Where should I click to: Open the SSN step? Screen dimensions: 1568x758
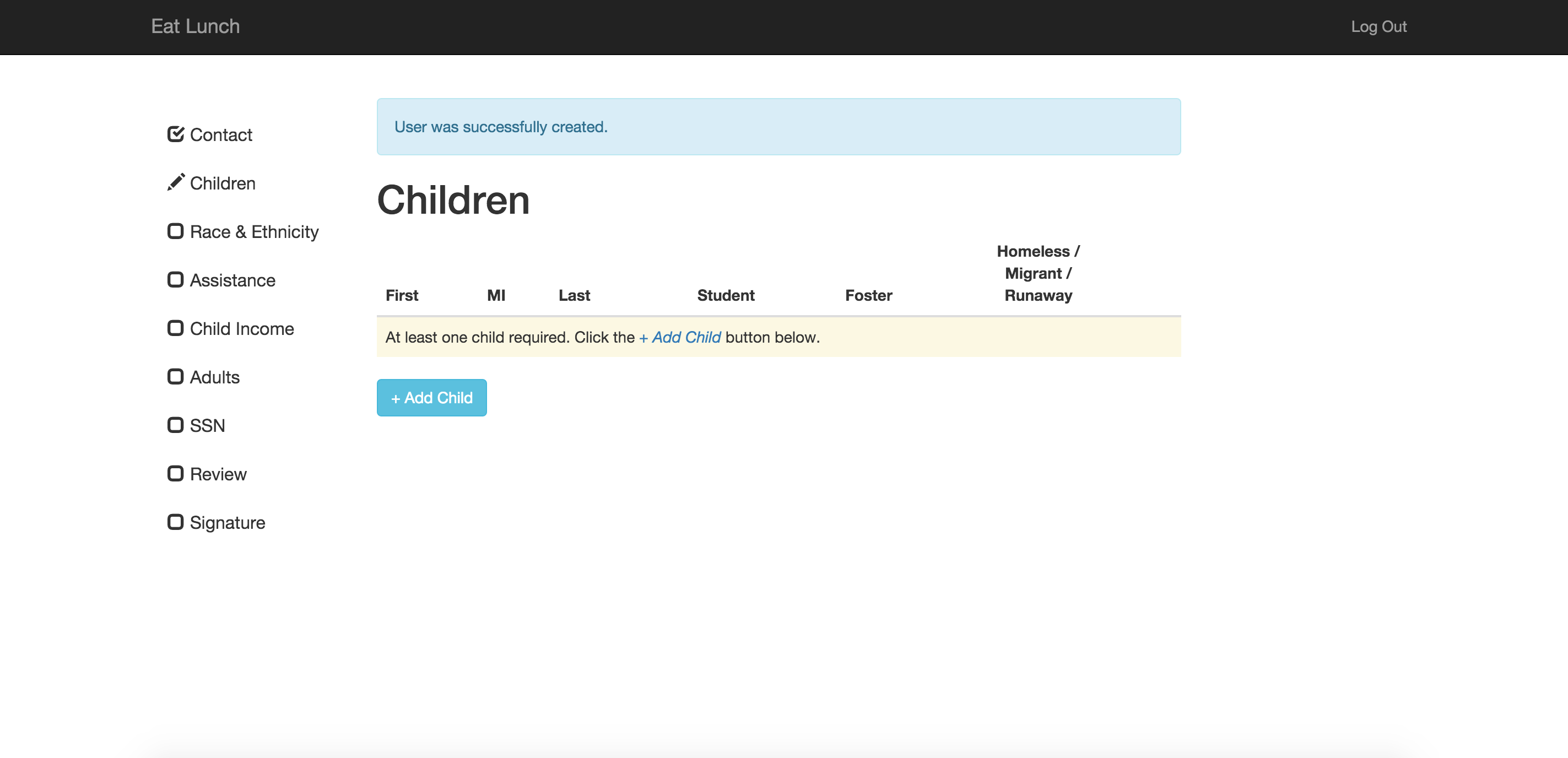tap(207, 426)
